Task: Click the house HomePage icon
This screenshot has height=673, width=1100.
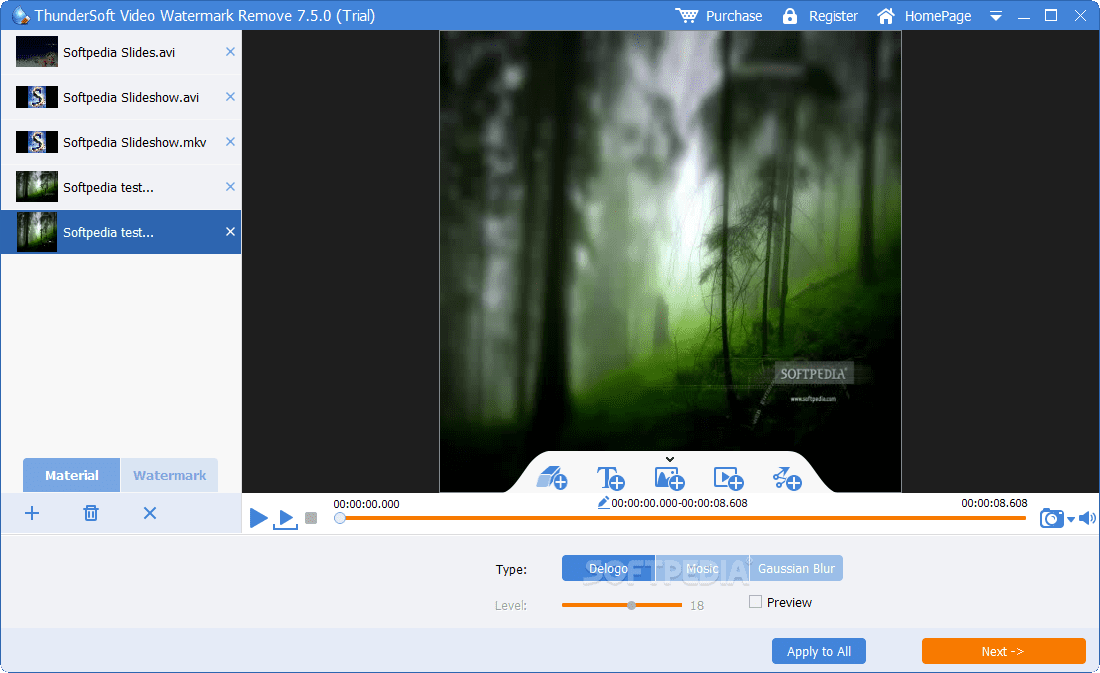Action: 886,15
